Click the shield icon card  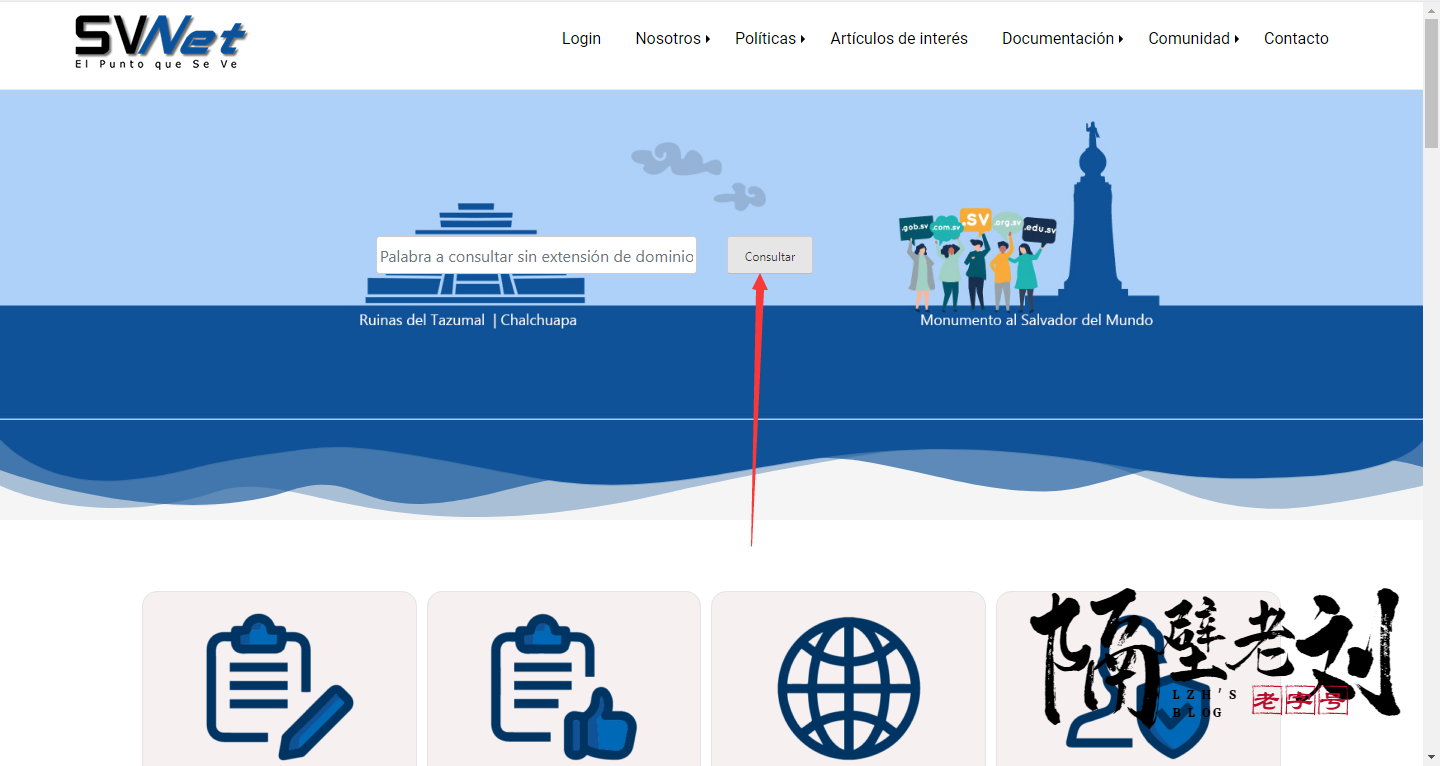click(1138, 679)
